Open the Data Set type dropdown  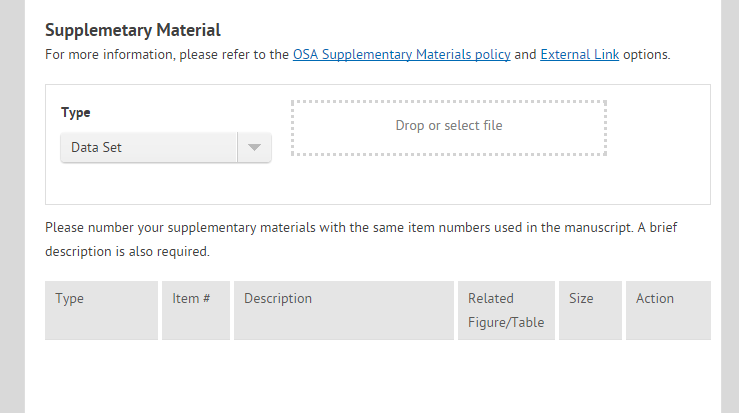tap(150, 147)
